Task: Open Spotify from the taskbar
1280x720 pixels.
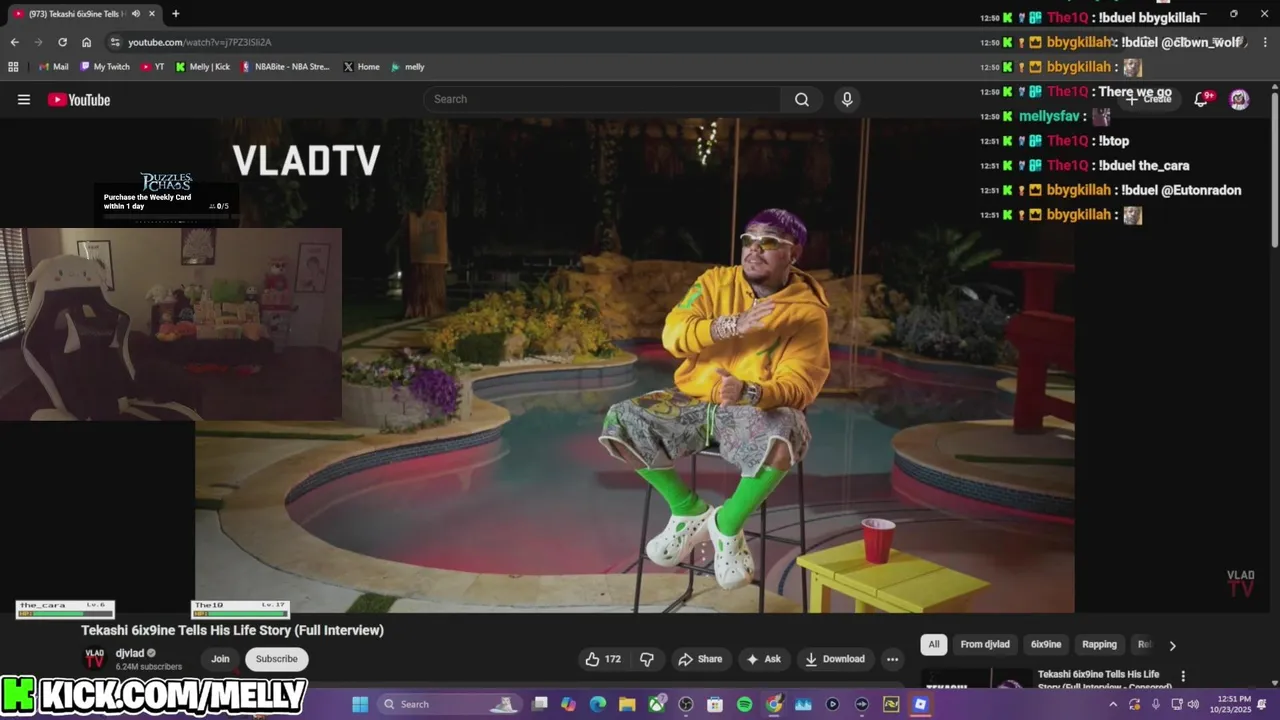Action: (x=744, y=704)
